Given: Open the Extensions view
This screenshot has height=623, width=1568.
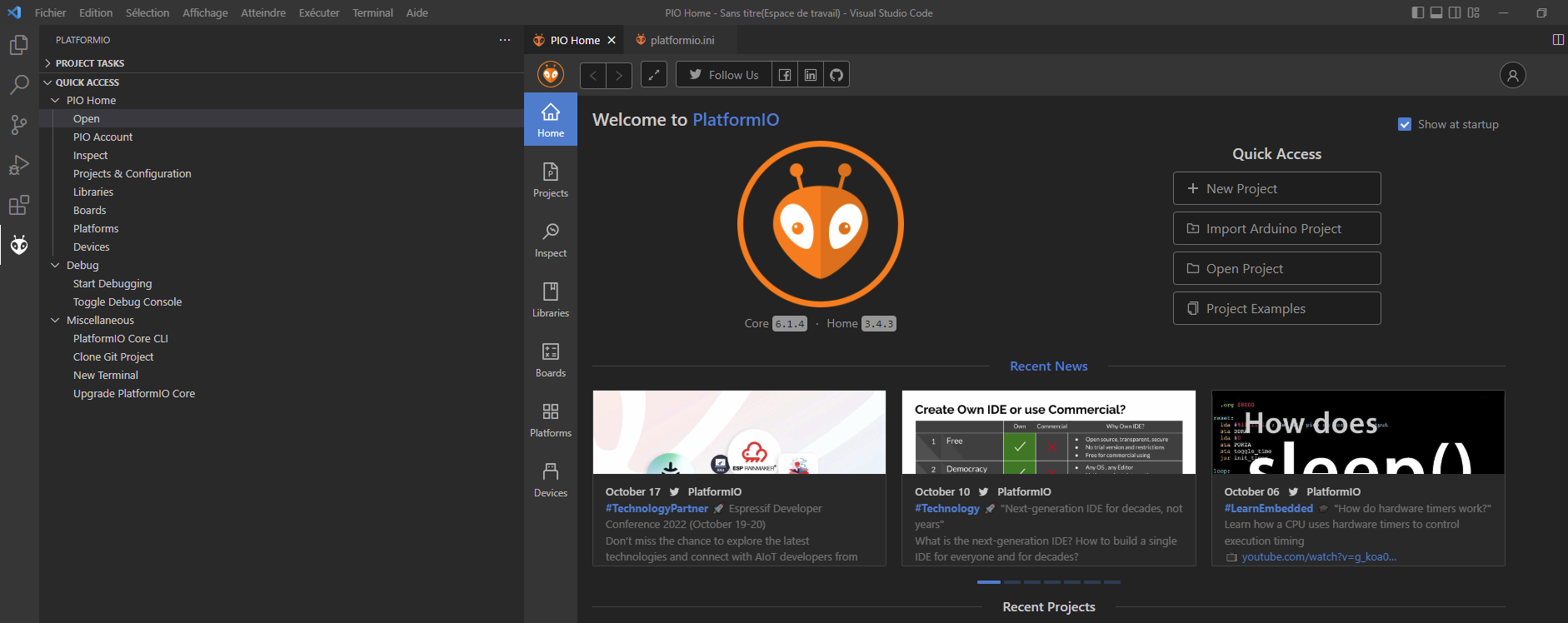Looking at the screenshot, I should tap(19, 205).
